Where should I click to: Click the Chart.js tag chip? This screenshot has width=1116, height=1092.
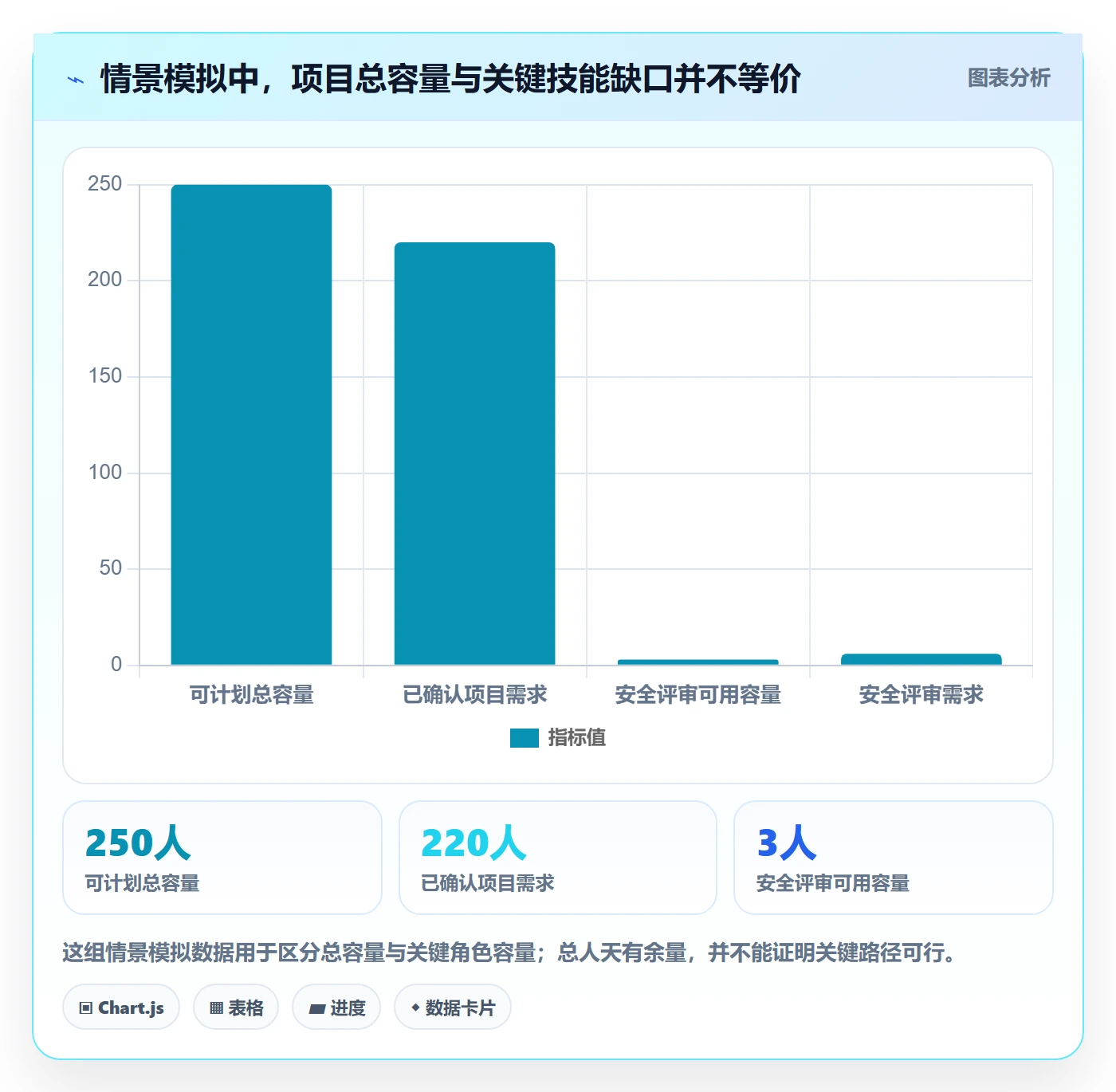121,1008
